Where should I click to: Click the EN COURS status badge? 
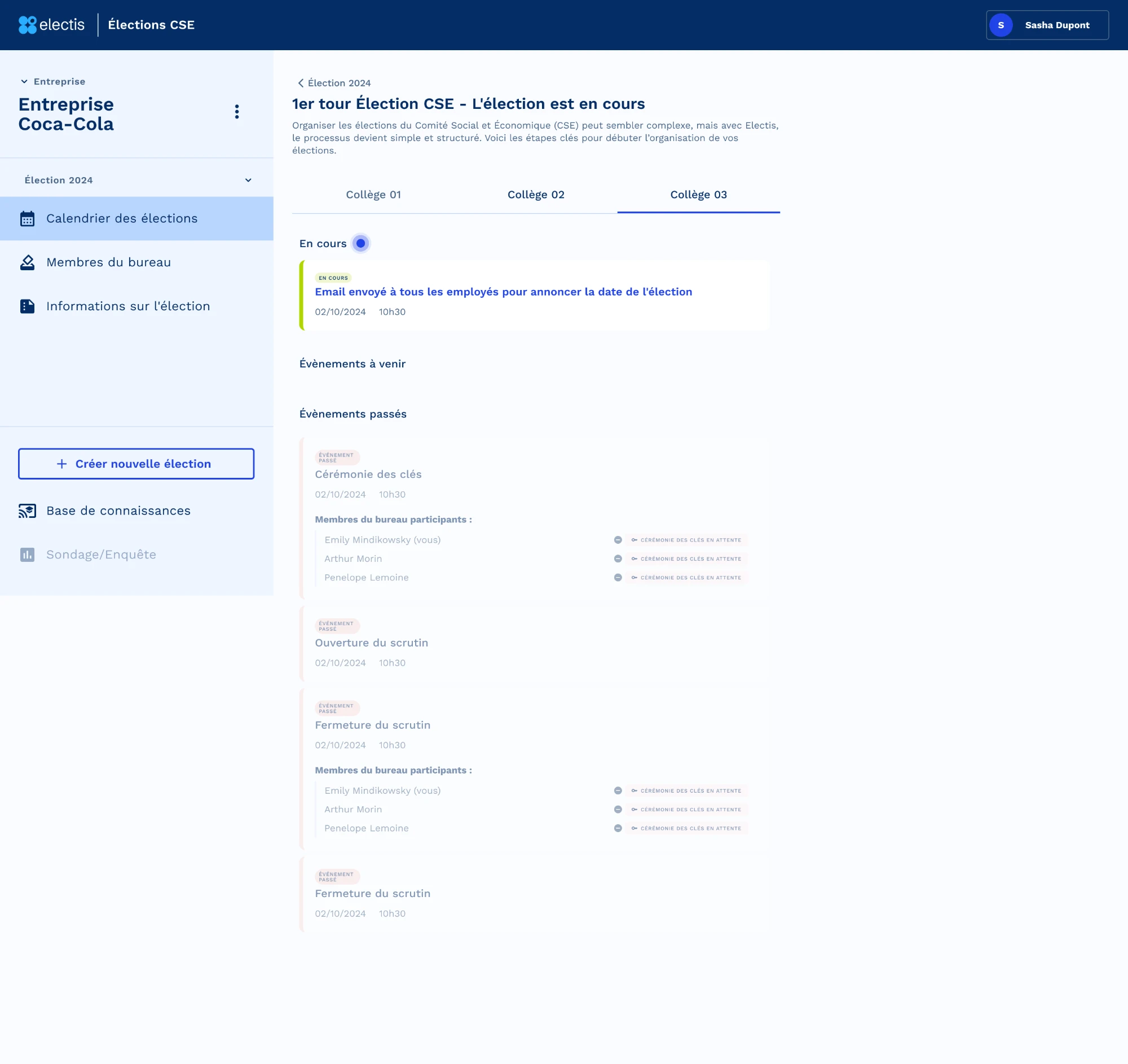(x=333, y=278)
